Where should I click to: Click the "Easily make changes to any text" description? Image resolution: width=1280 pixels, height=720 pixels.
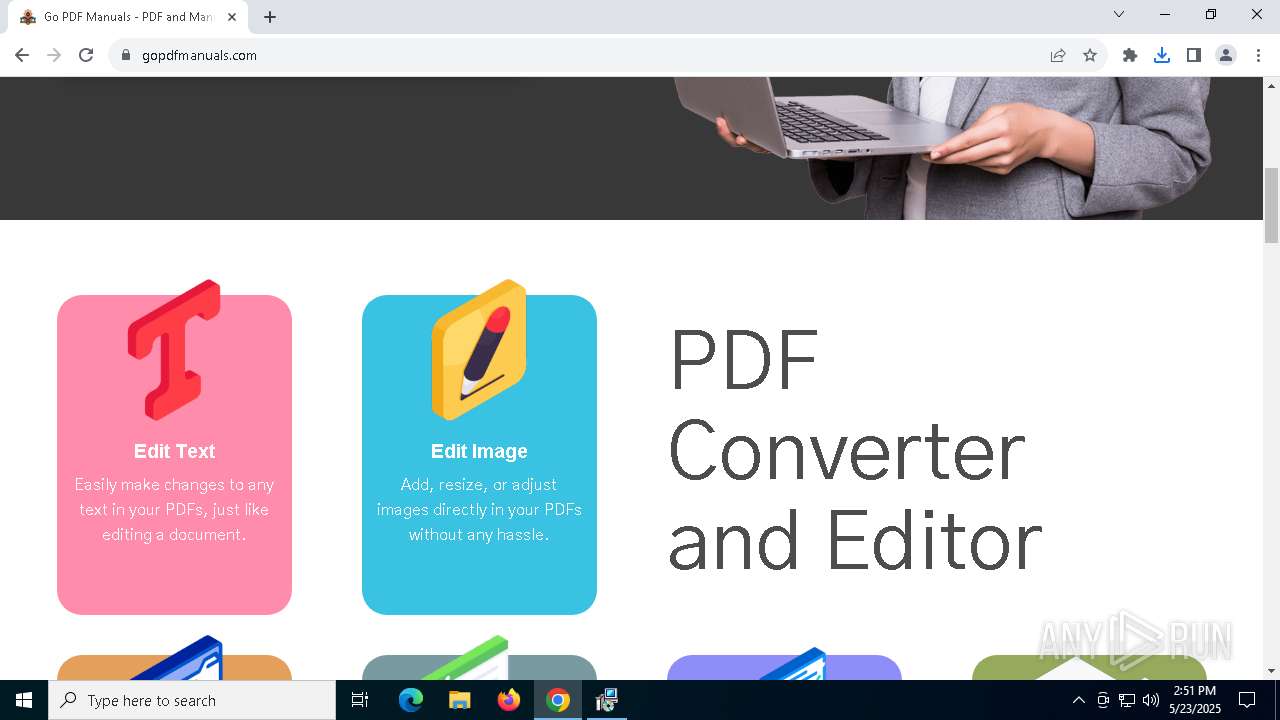[x=174, y=509]
